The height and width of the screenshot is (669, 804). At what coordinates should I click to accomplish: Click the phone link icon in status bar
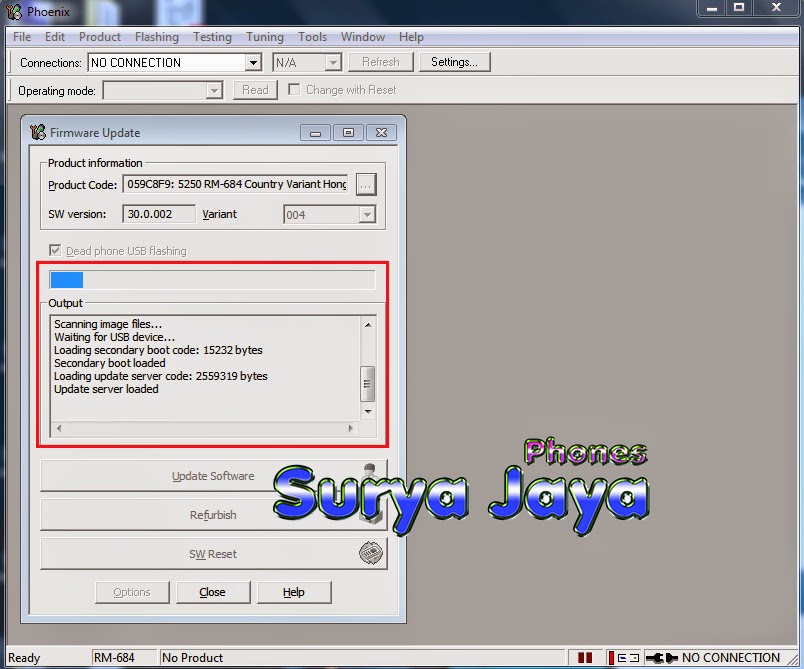[x=624, y=657]
